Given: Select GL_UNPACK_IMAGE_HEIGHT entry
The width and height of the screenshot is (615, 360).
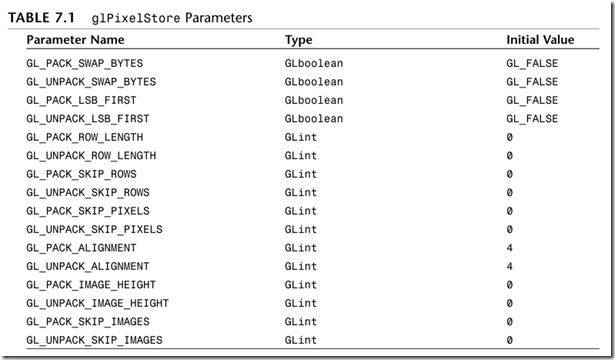Looking at the screenshot, I should pyautogui.click(x=98, y=303).
